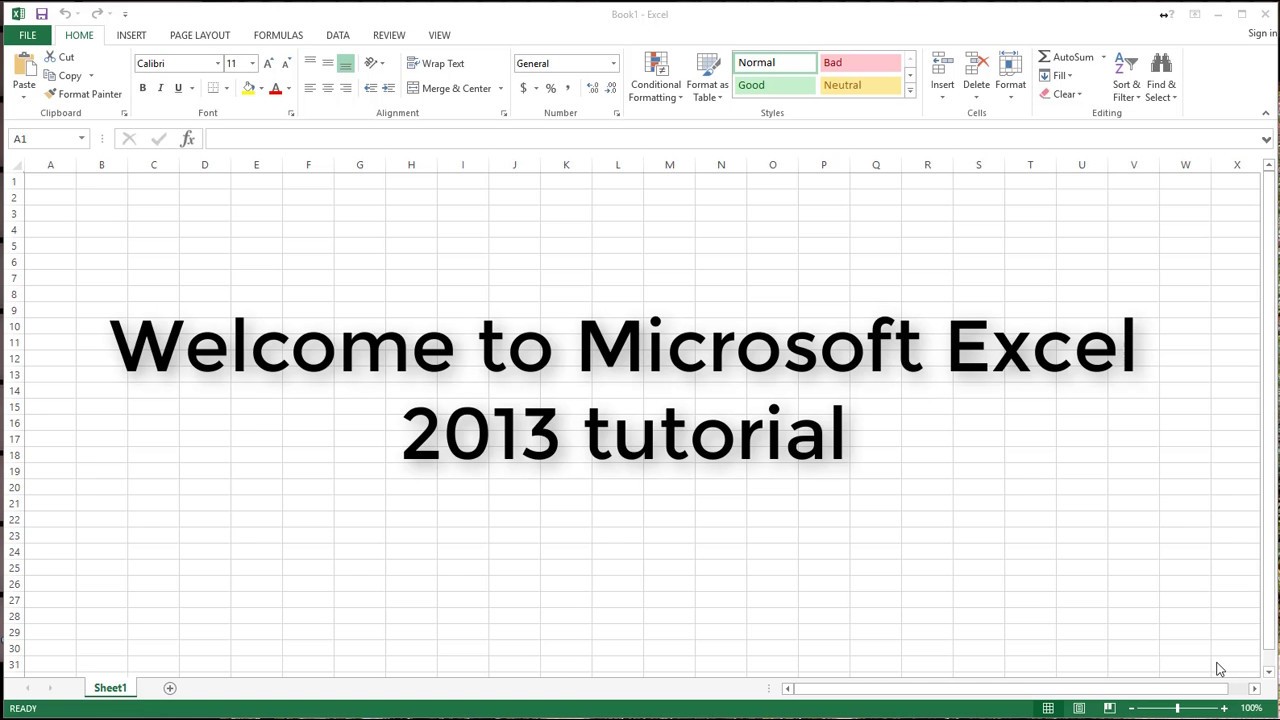Switch to the FORMULAS tab
Screen dimensions: 1280x720
[278, 35]
